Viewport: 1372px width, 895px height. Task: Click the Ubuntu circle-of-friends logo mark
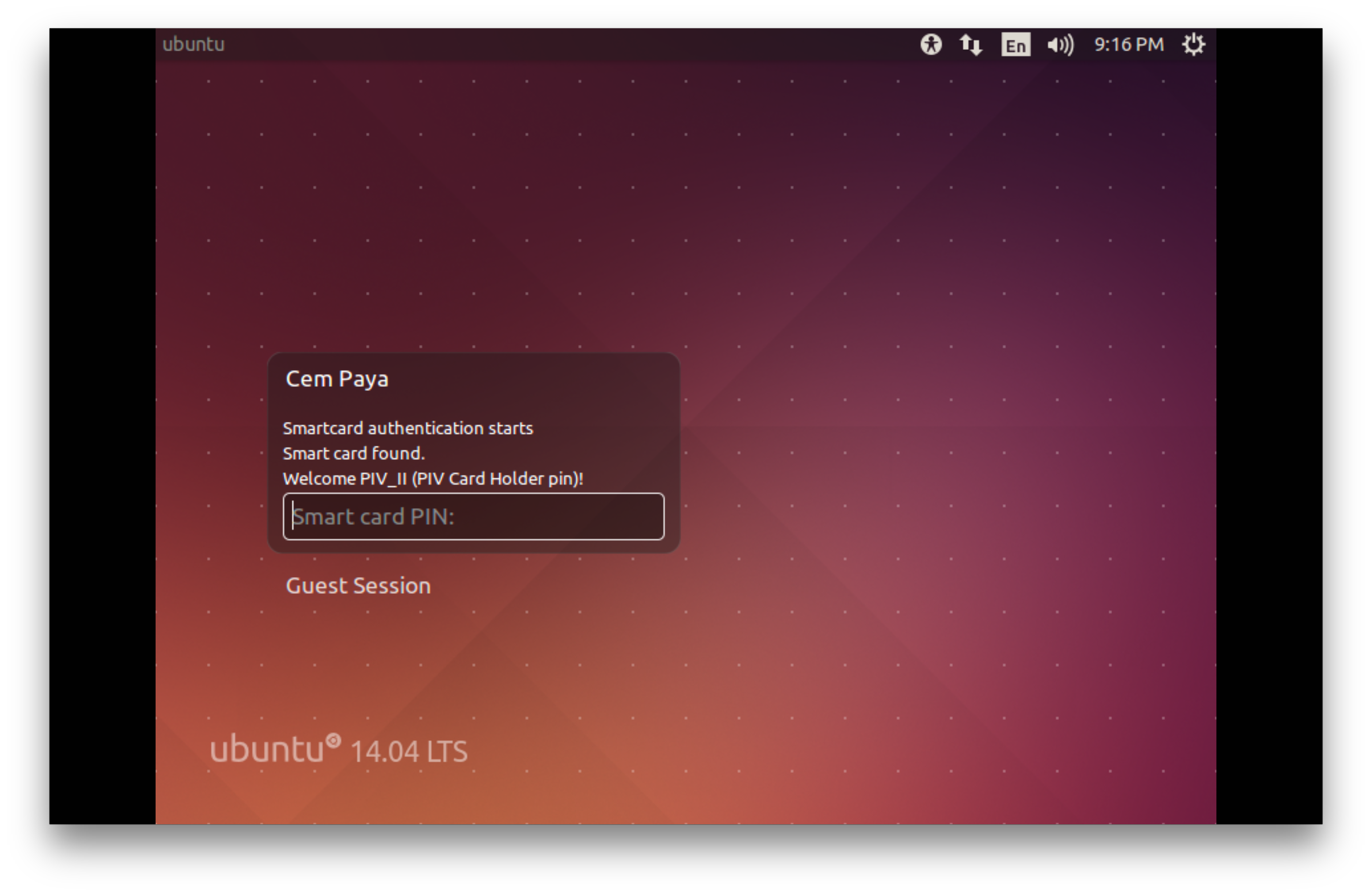click(x=333, y=740)
